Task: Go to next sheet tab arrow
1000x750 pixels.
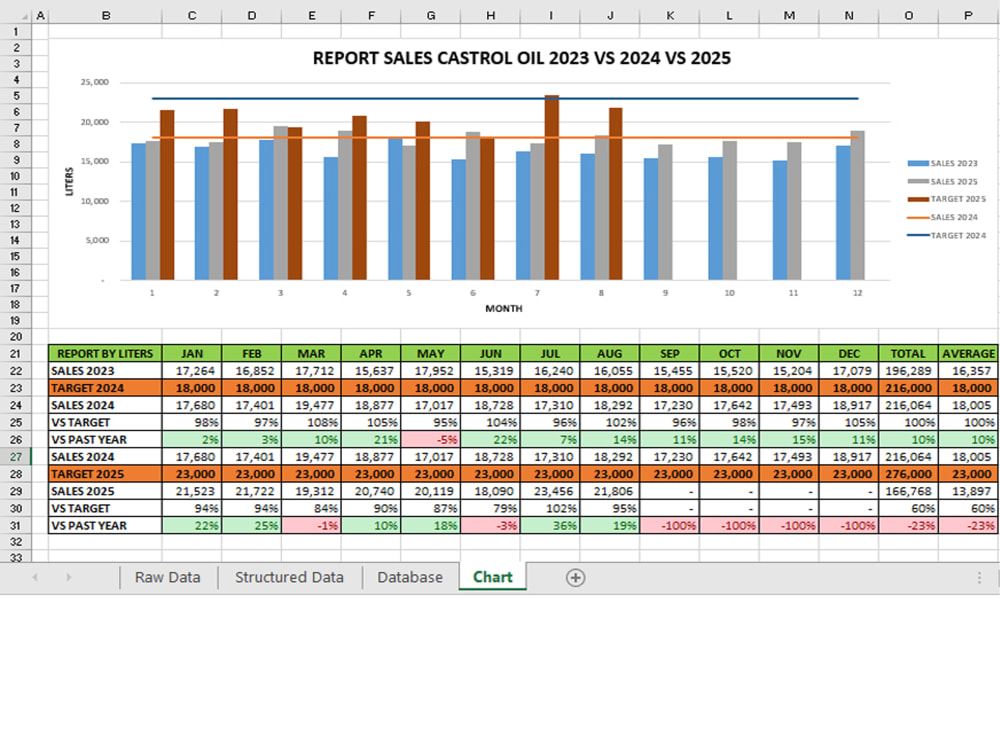Action: click(x=69, y=577)
